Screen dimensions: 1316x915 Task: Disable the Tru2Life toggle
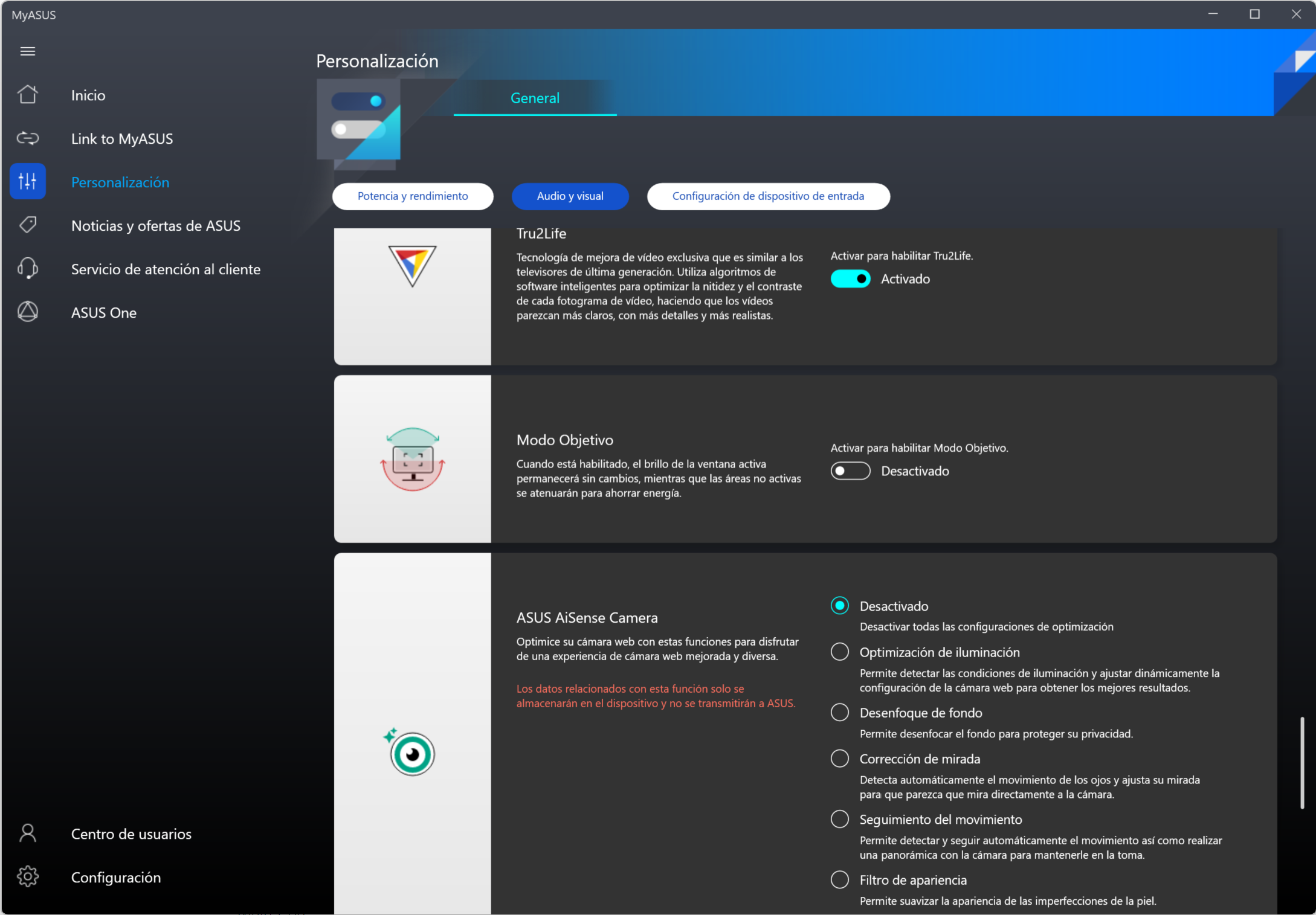coord(850,279)
